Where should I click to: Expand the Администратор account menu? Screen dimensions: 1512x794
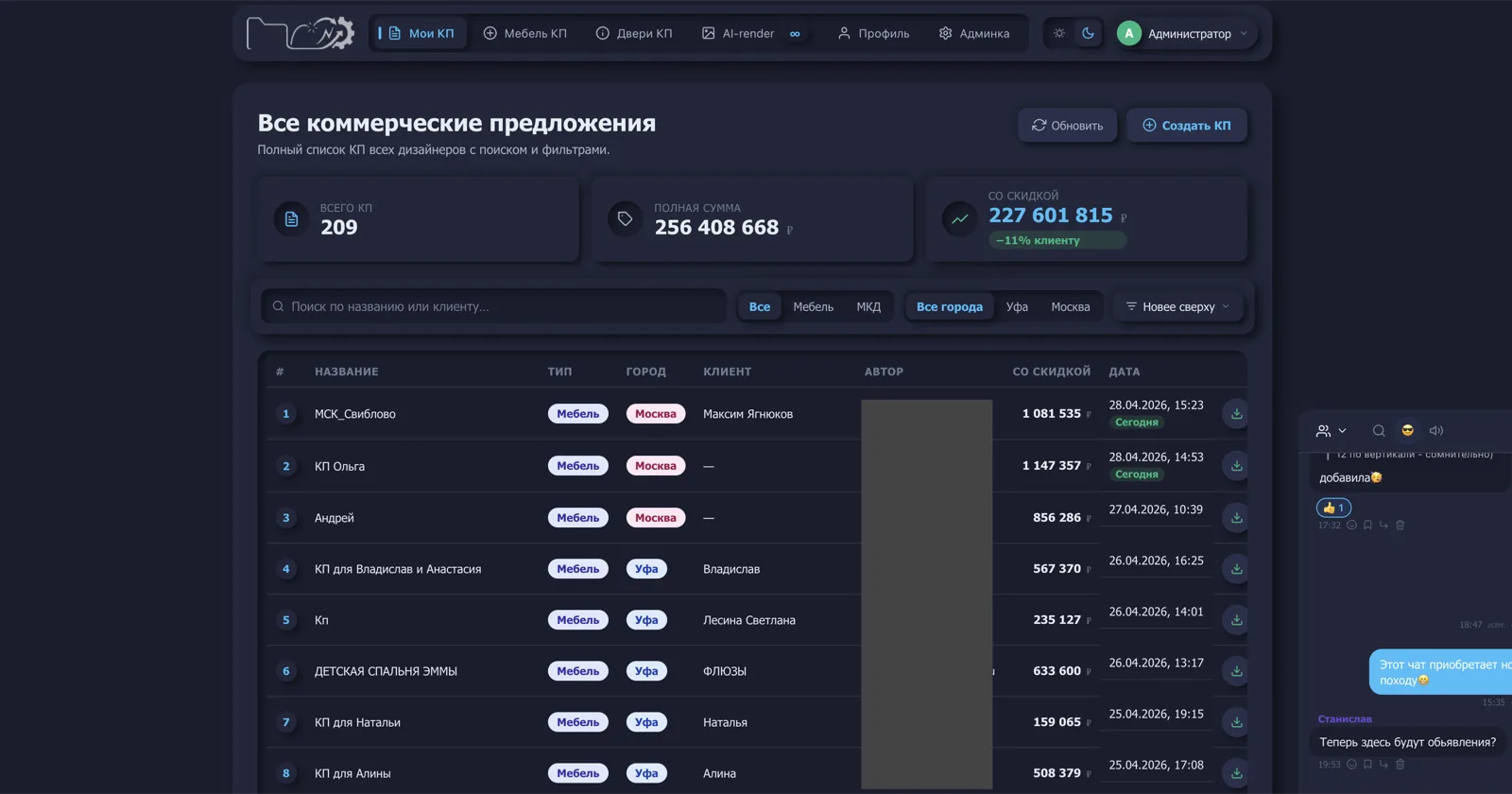1186,33
